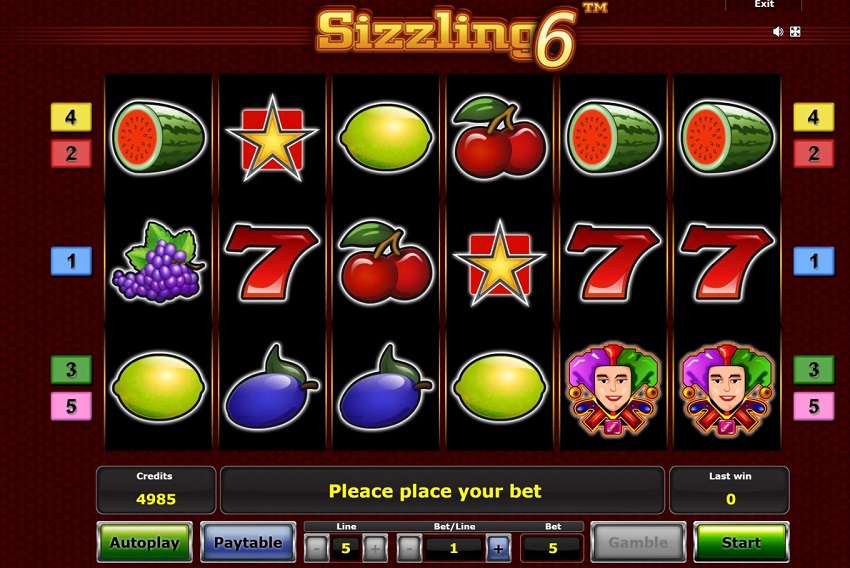The width and height of the screenshot is (850, 568).
Task: Select payline 5 pink marker on right
Action: point(814,406)
